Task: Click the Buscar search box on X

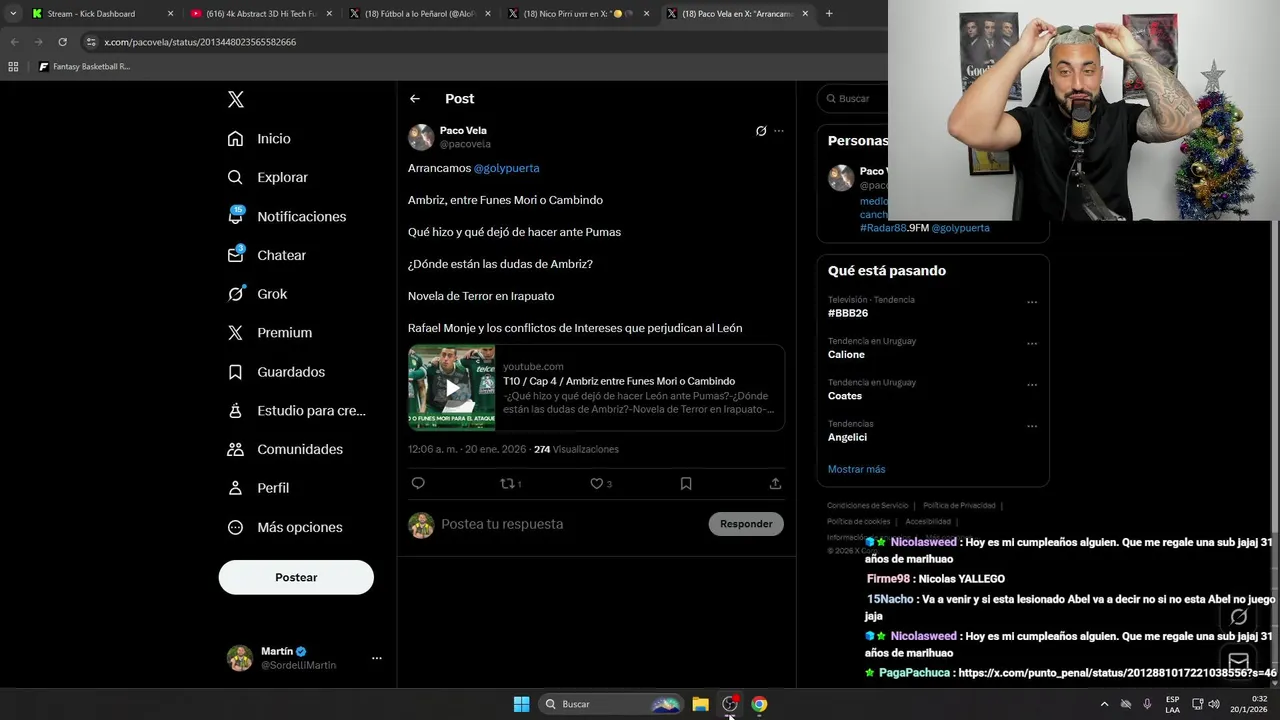Action: pyautogui.click(x=852, y=99)
